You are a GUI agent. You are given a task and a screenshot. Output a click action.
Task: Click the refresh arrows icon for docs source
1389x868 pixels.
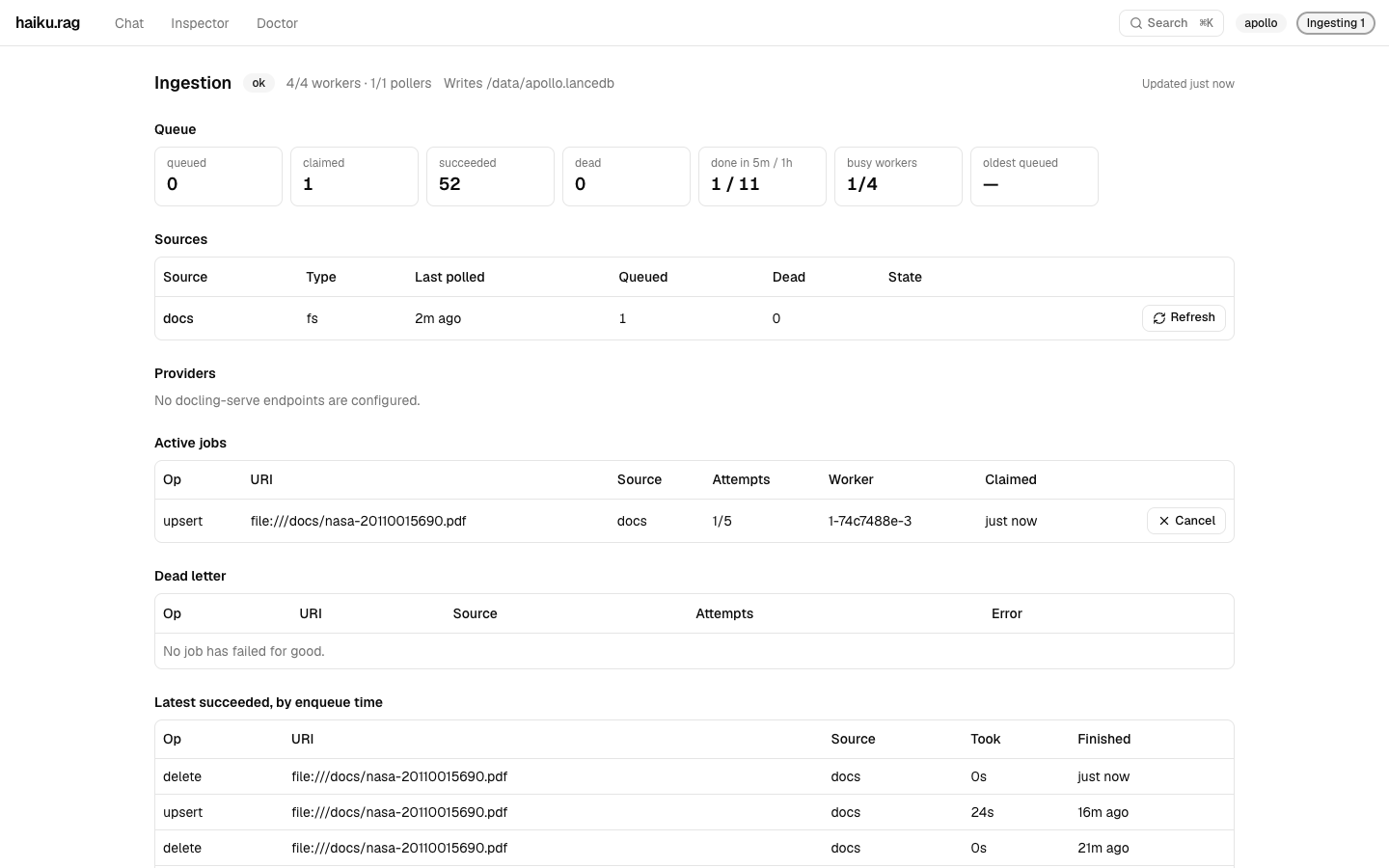[1159, 318]
